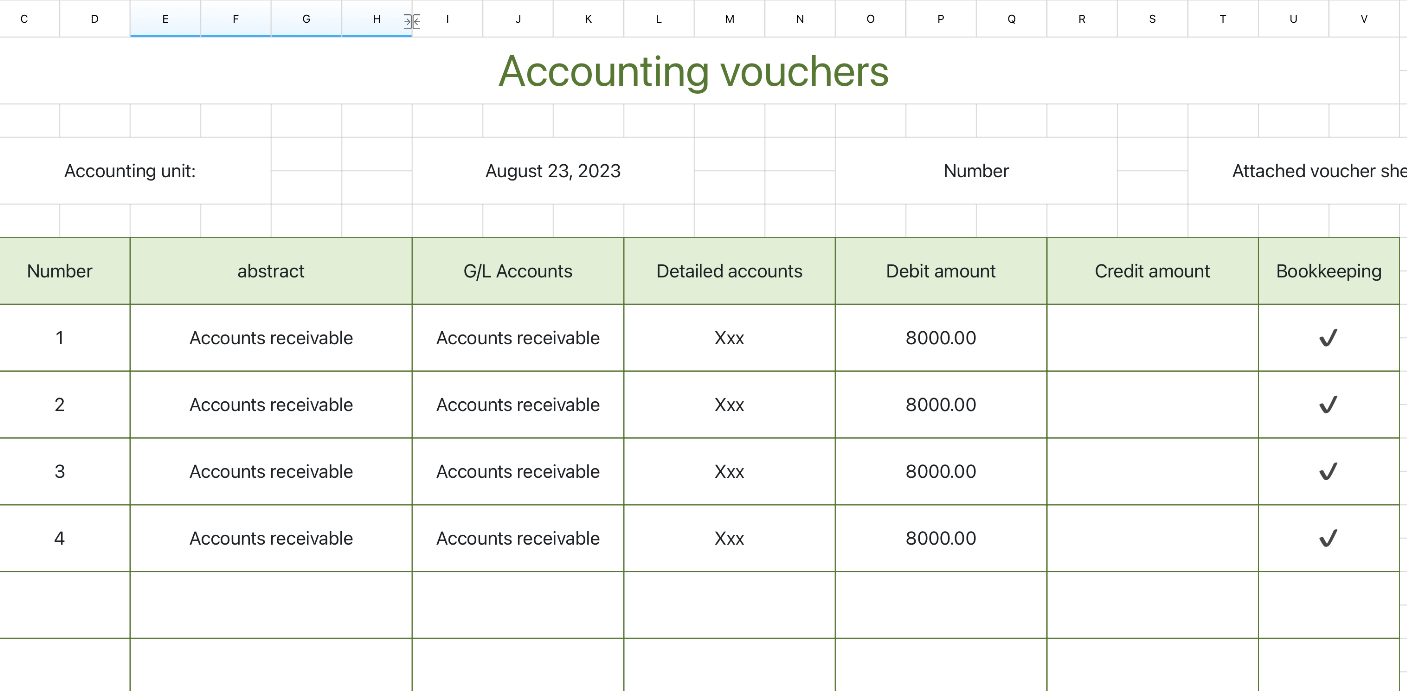
Task: Select column O header
Action: tap(870, 19)
